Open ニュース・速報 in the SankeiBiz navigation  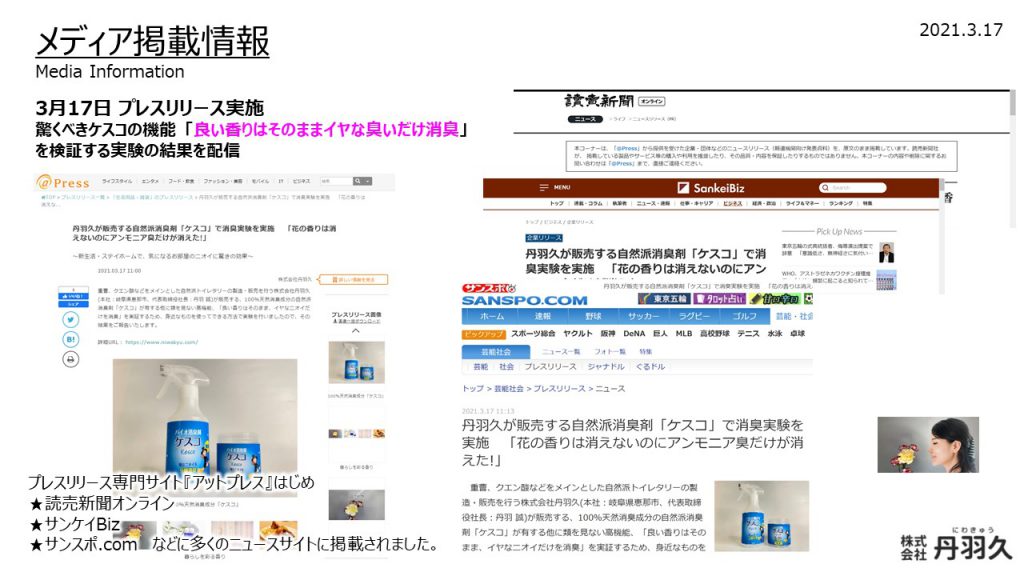pos(653,203)
